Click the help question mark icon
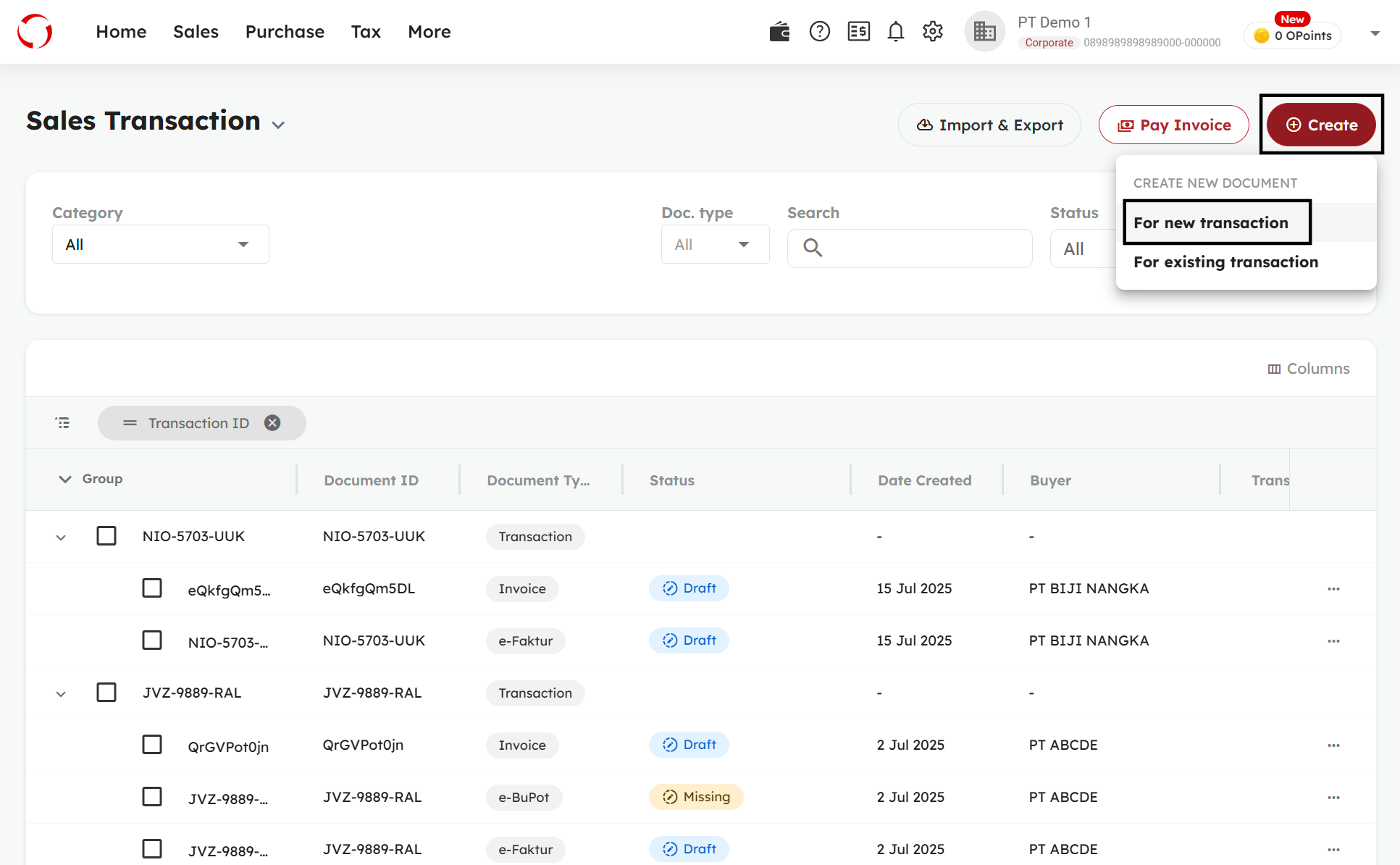The width and height of the screenshot is (1400, 865). (x=819, y=32)
